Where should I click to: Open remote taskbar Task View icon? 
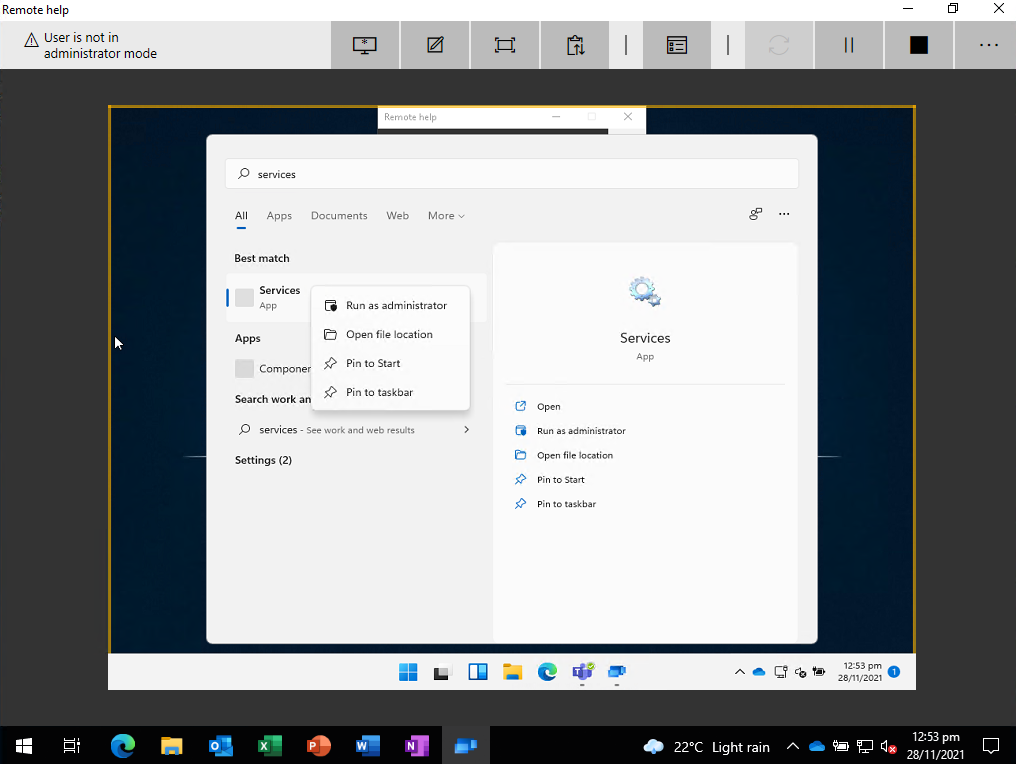441,673
